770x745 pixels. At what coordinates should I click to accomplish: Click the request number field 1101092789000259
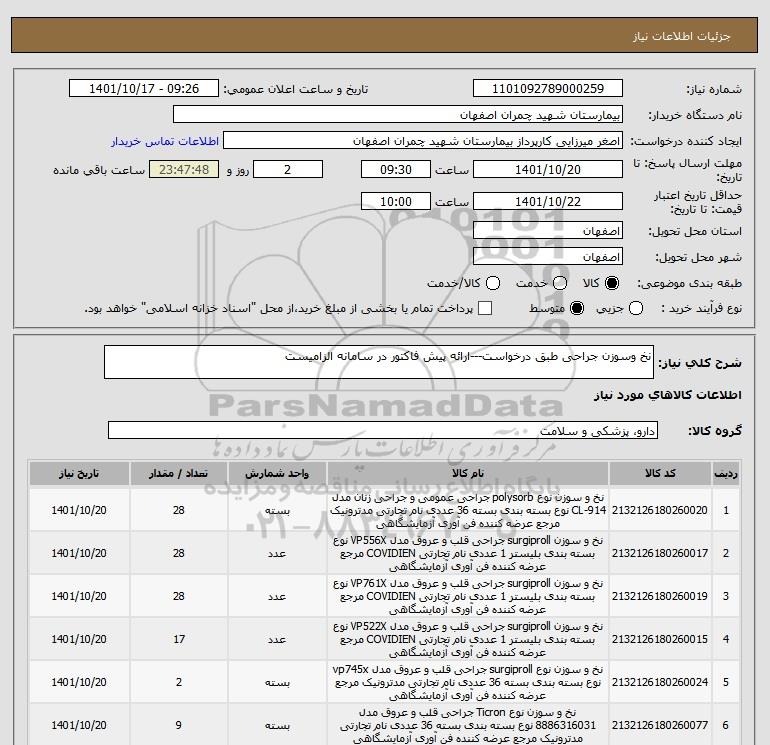[x=548, y=89]
